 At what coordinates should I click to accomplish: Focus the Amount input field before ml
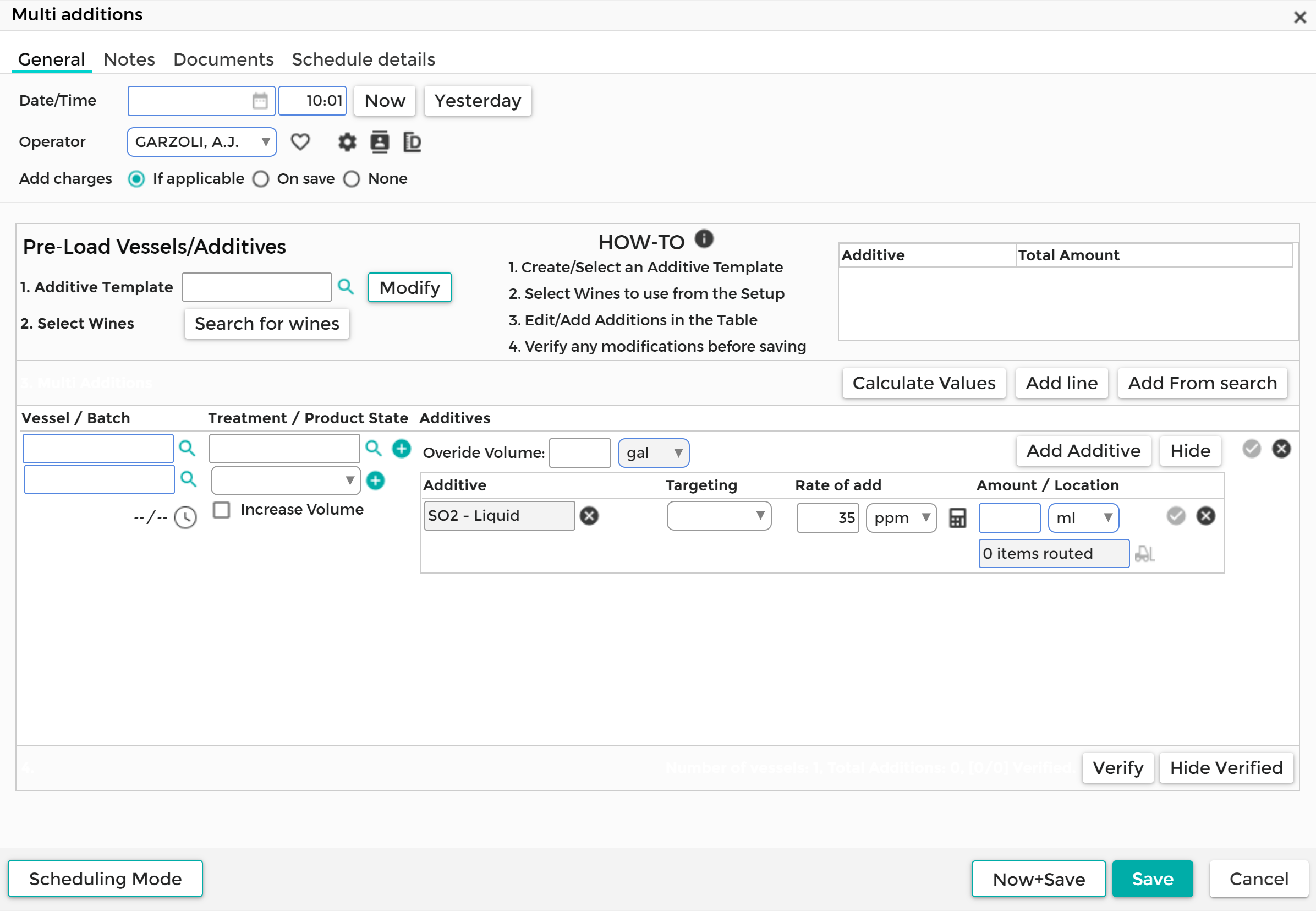pyautogui.click(x=1010, y=519)
